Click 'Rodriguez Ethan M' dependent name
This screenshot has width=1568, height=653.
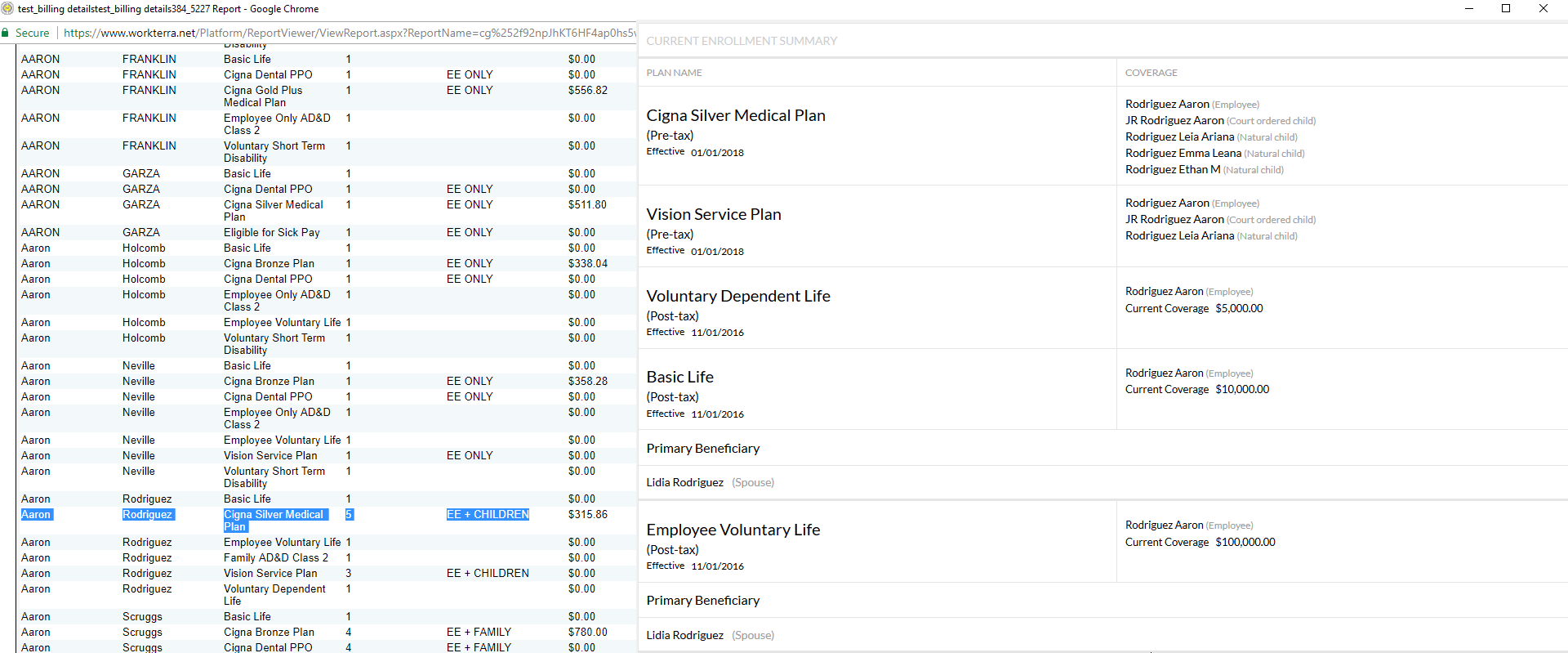point(1173,169)
